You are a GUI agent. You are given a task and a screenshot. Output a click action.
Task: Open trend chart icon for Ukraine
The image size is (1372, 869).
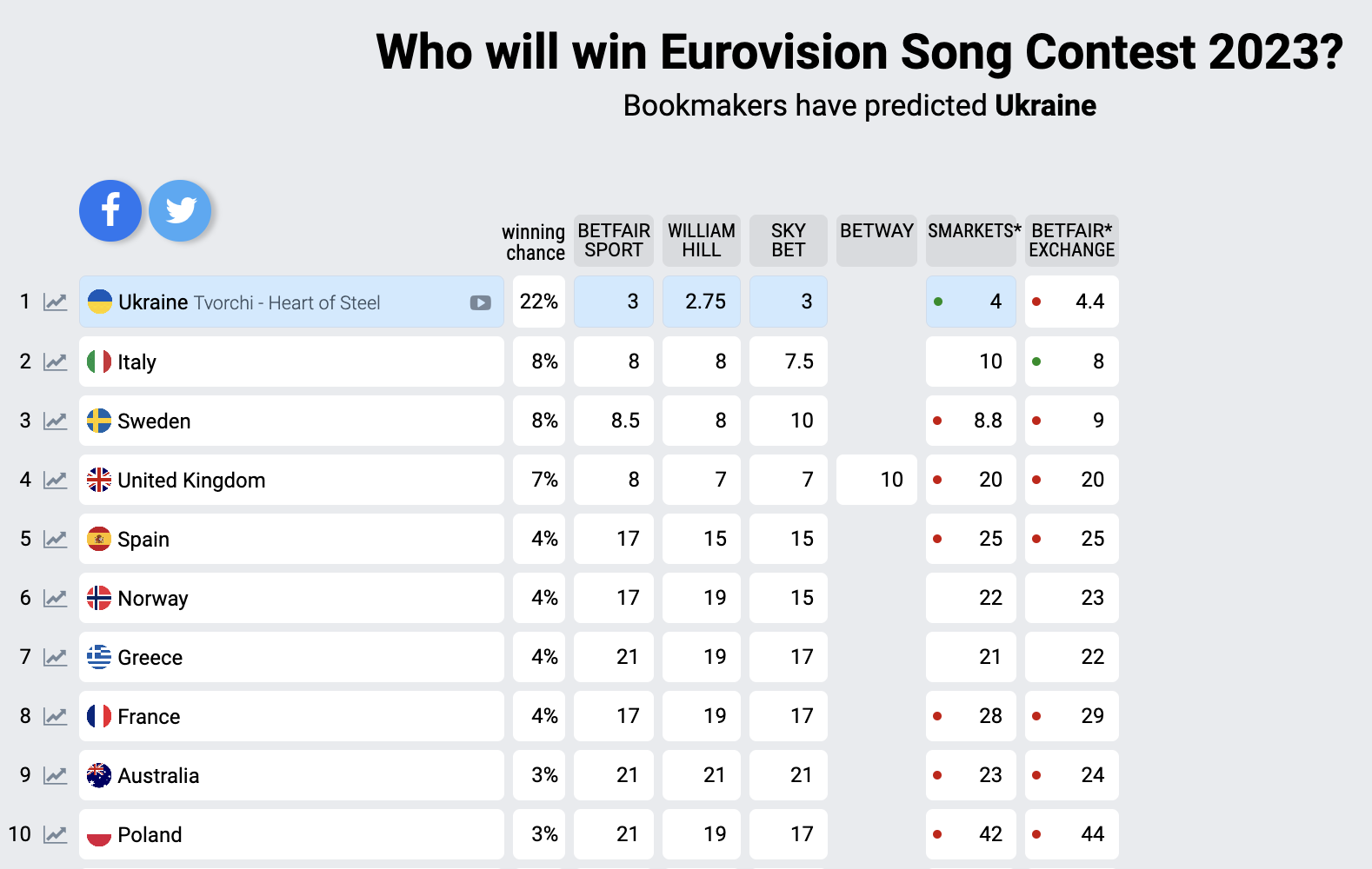[x=56, y=302]
